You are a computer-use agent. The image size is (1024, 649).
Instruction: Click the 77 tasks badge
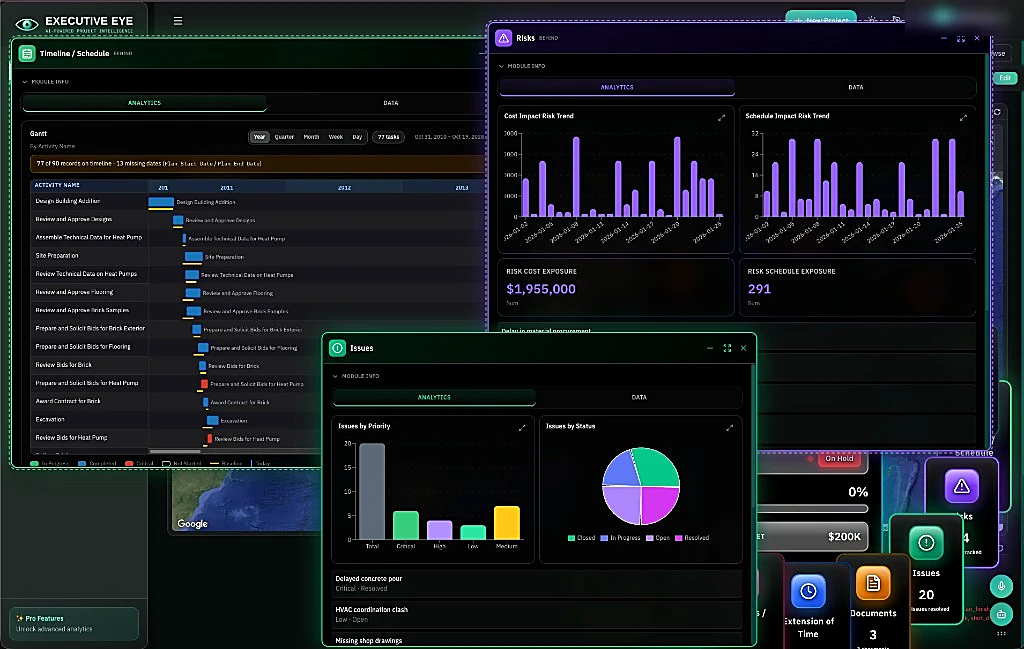[389, 137]
